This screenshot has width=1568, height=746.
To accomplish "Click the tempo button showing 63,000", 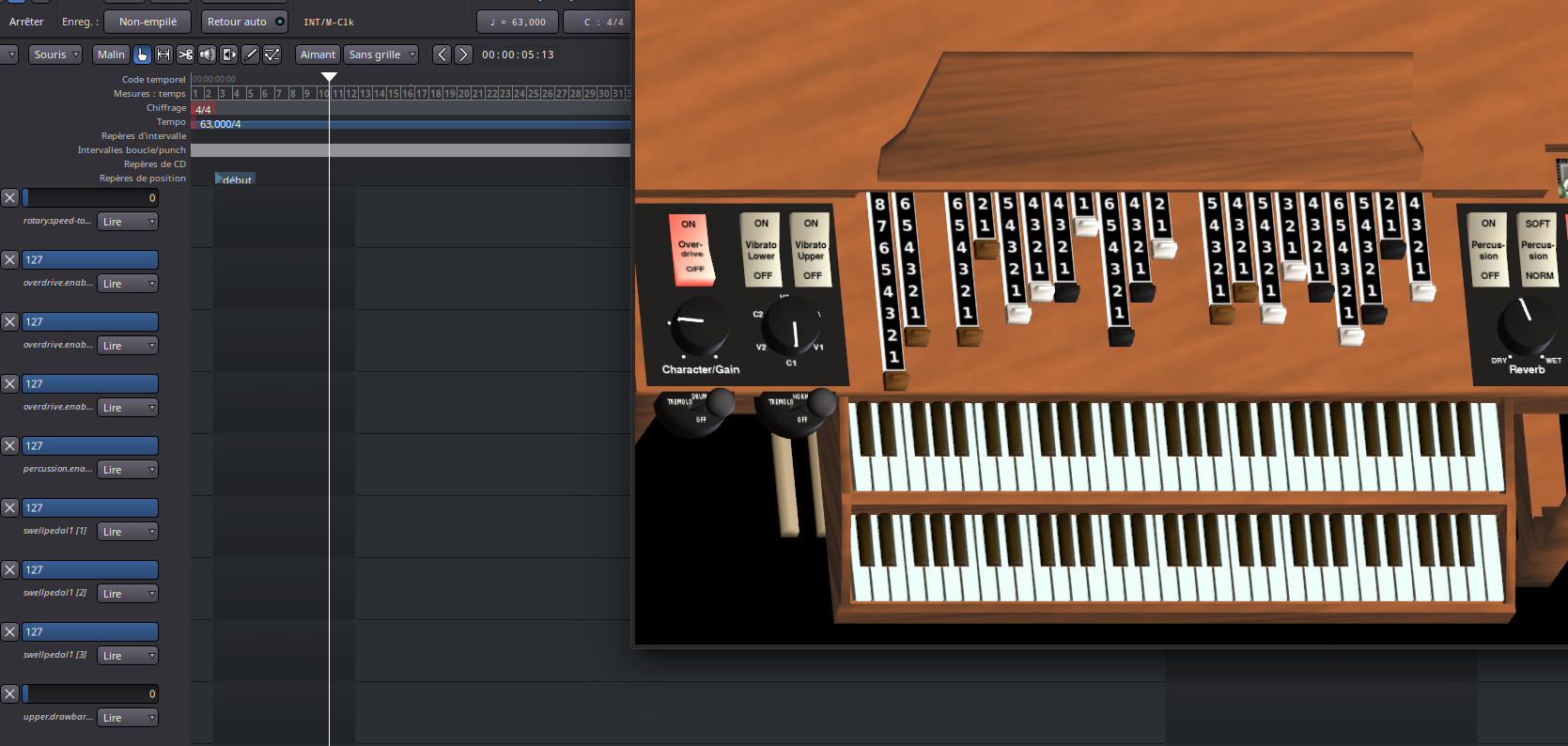I will (518, 22).
